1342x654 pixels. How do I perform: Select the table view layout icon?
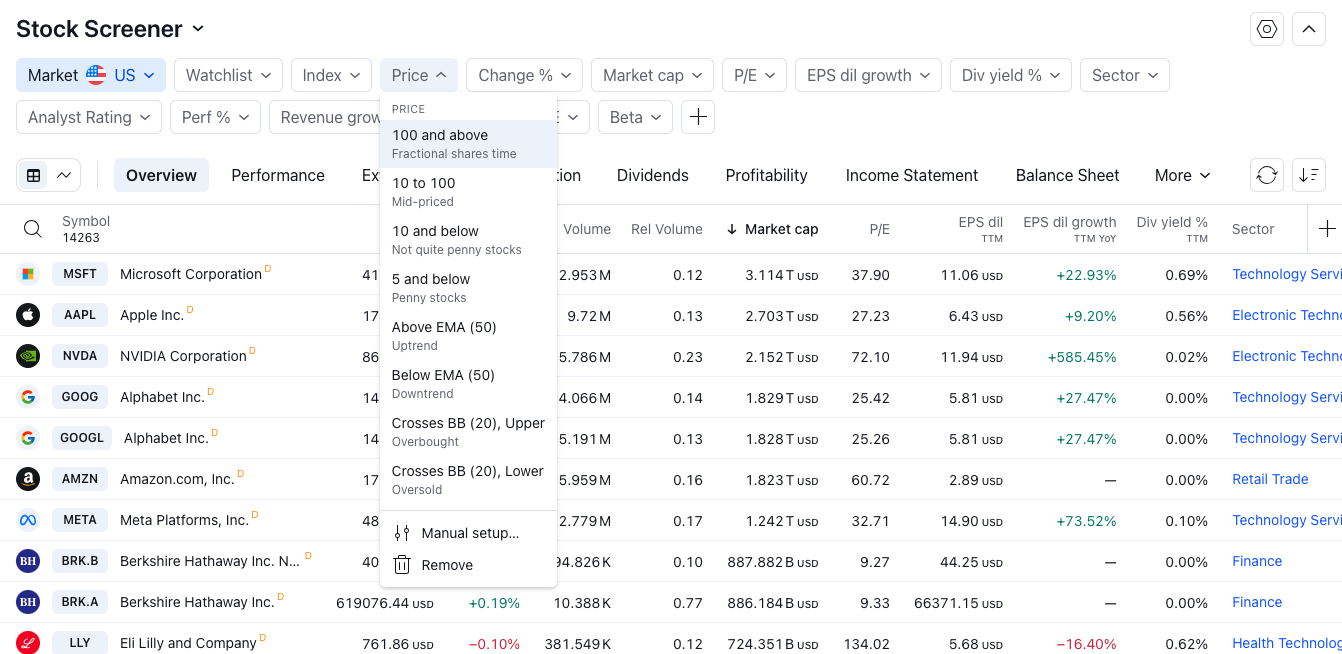[34, 175]
